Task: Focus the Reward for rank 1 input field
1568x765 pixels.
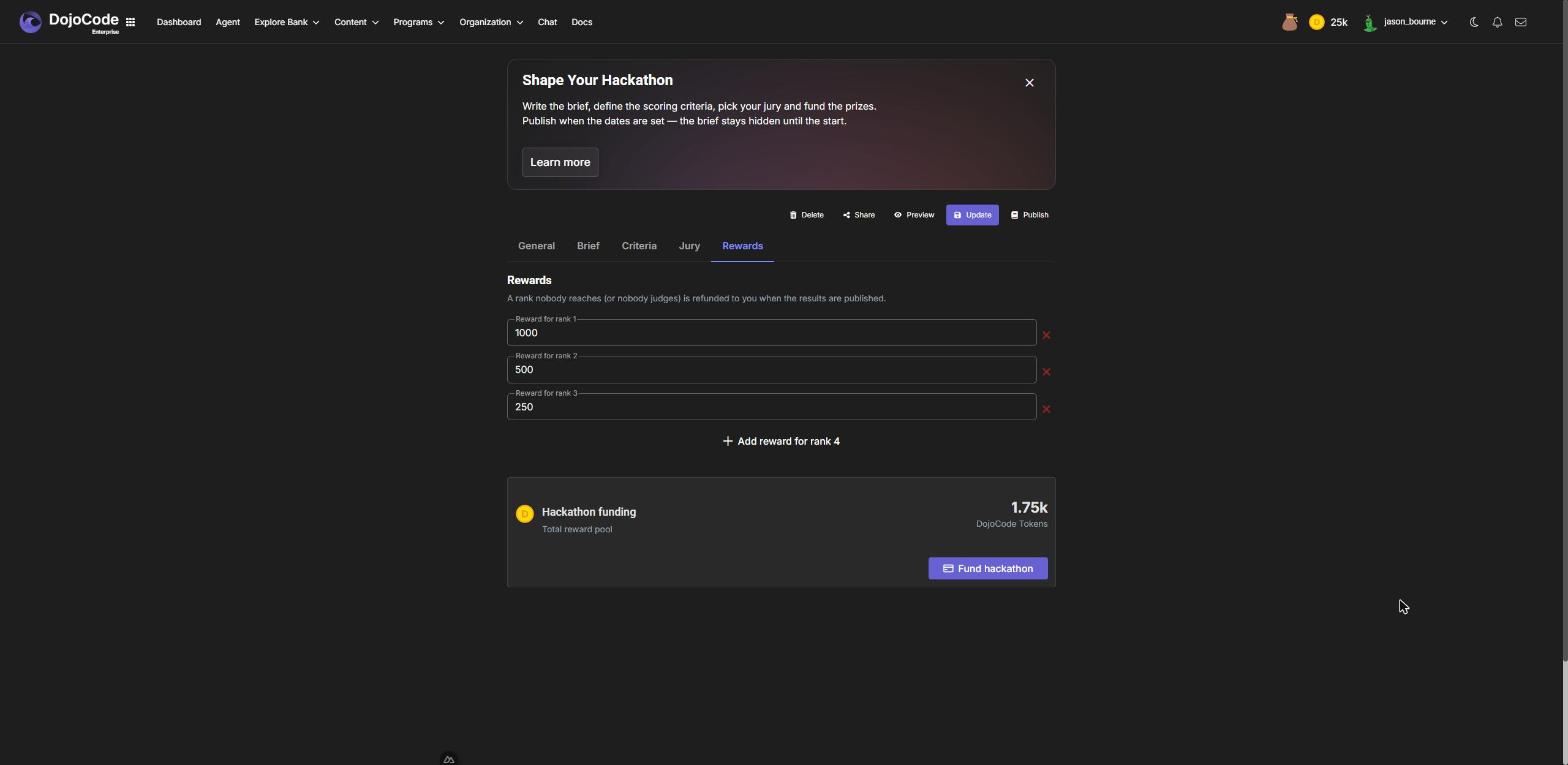Action: pos(771,333)
